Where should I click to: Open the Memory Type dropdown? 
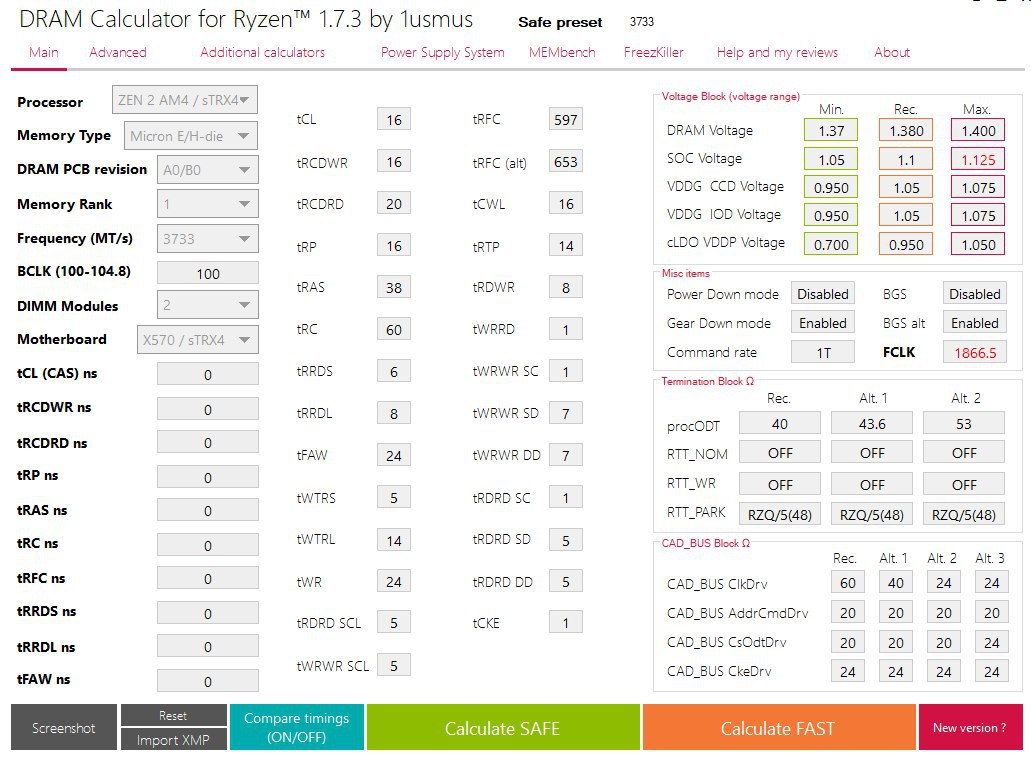[x=190, y=136]
